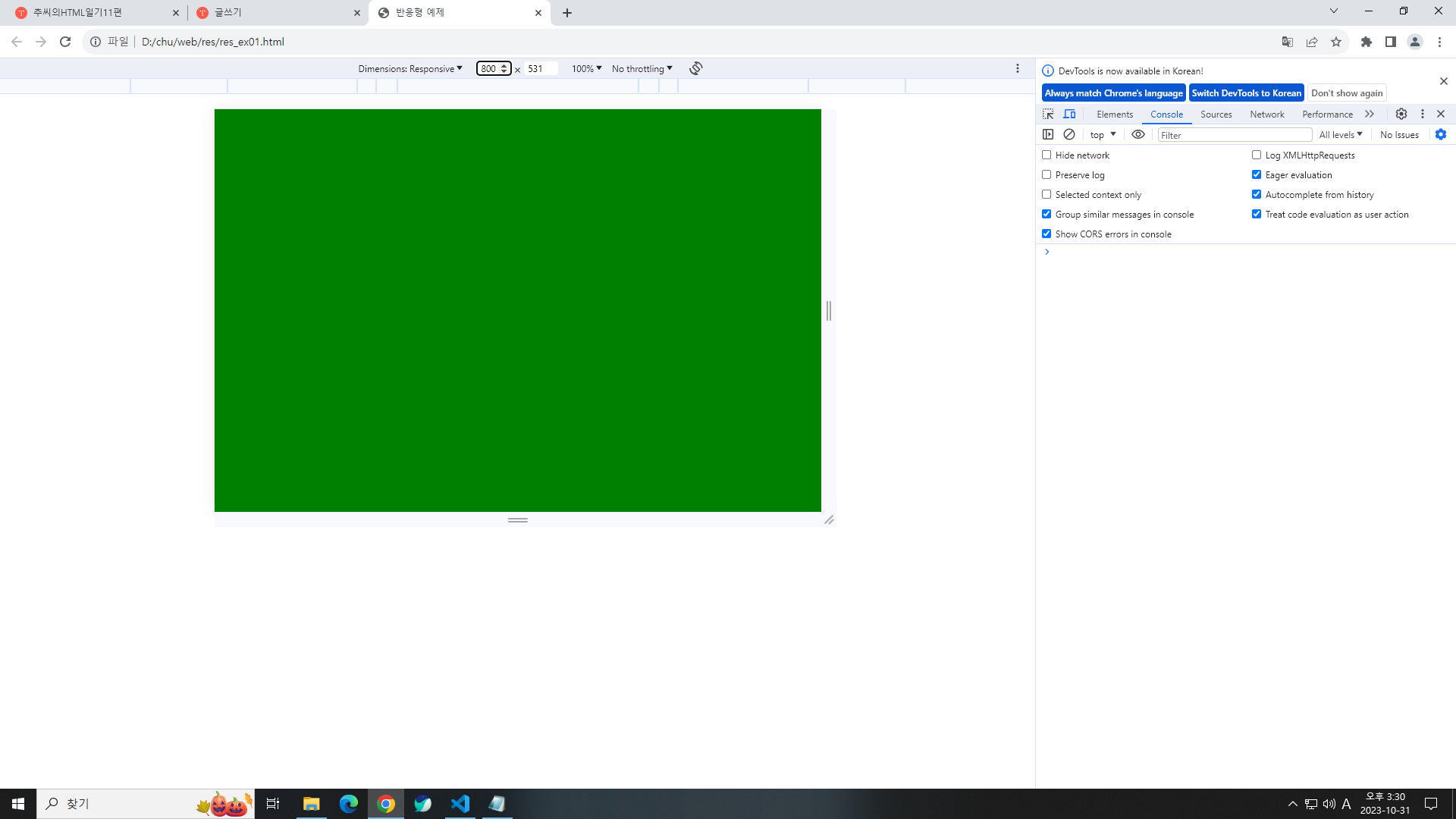This screenshot has height=819, width=1456.
Task: Click Switch DevTools to Korean button
Action: [x=1246, y=93]
